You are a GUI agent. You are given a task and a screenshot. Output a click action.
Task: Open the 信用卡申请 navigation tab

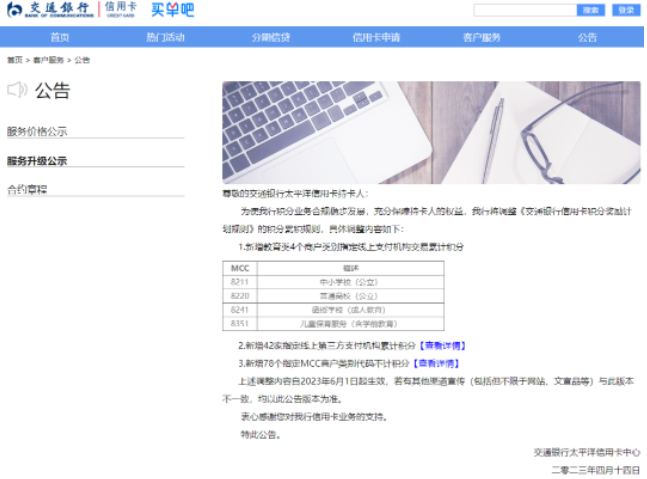pos(376,37)
